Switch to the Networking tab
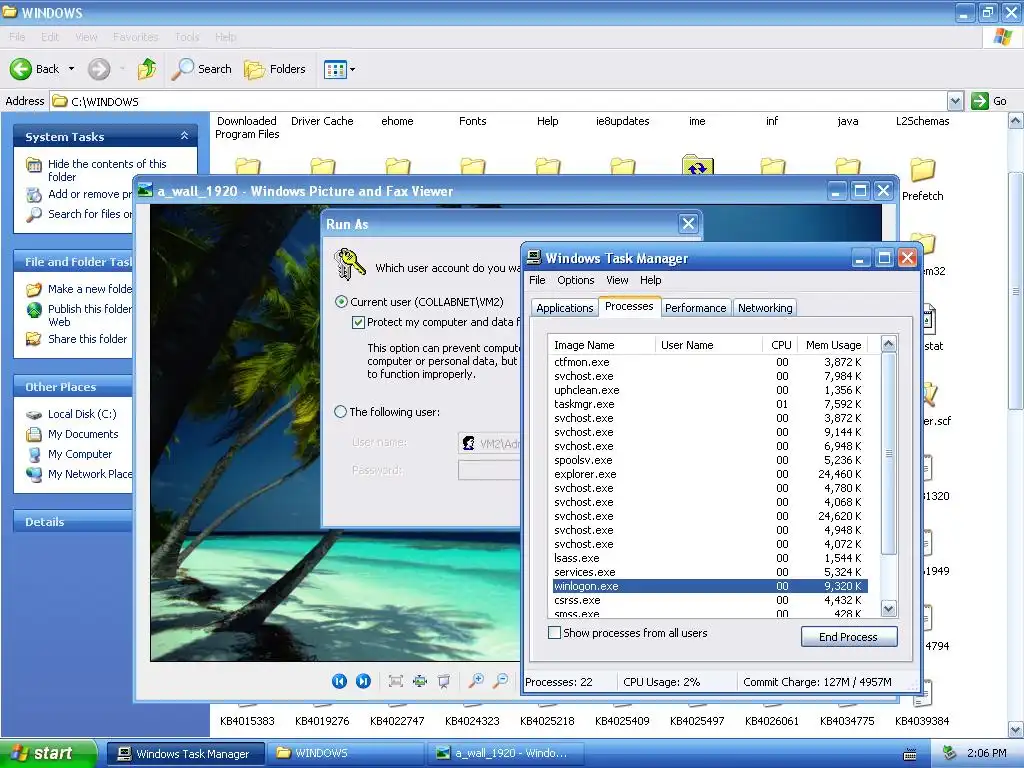Viewport: 1024px width, 768px height. click(765, 308)
